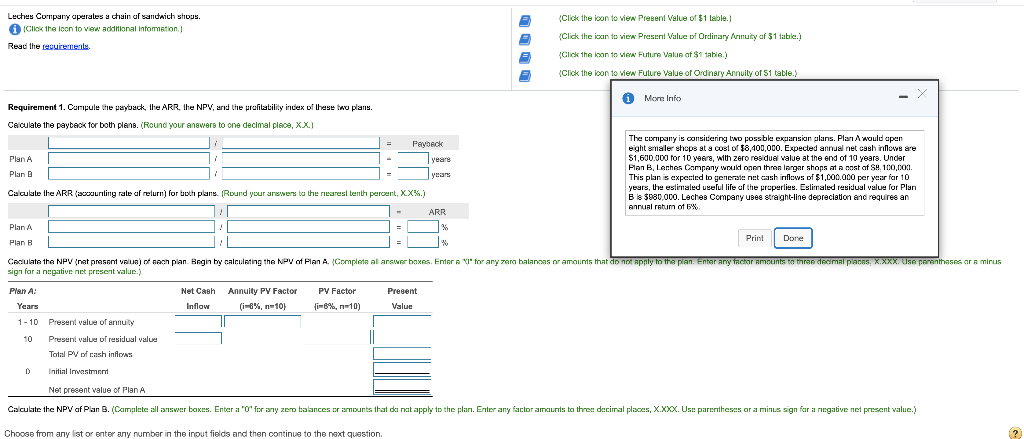
Task: Click Plan B ARR percent result field
Action: 423,243
